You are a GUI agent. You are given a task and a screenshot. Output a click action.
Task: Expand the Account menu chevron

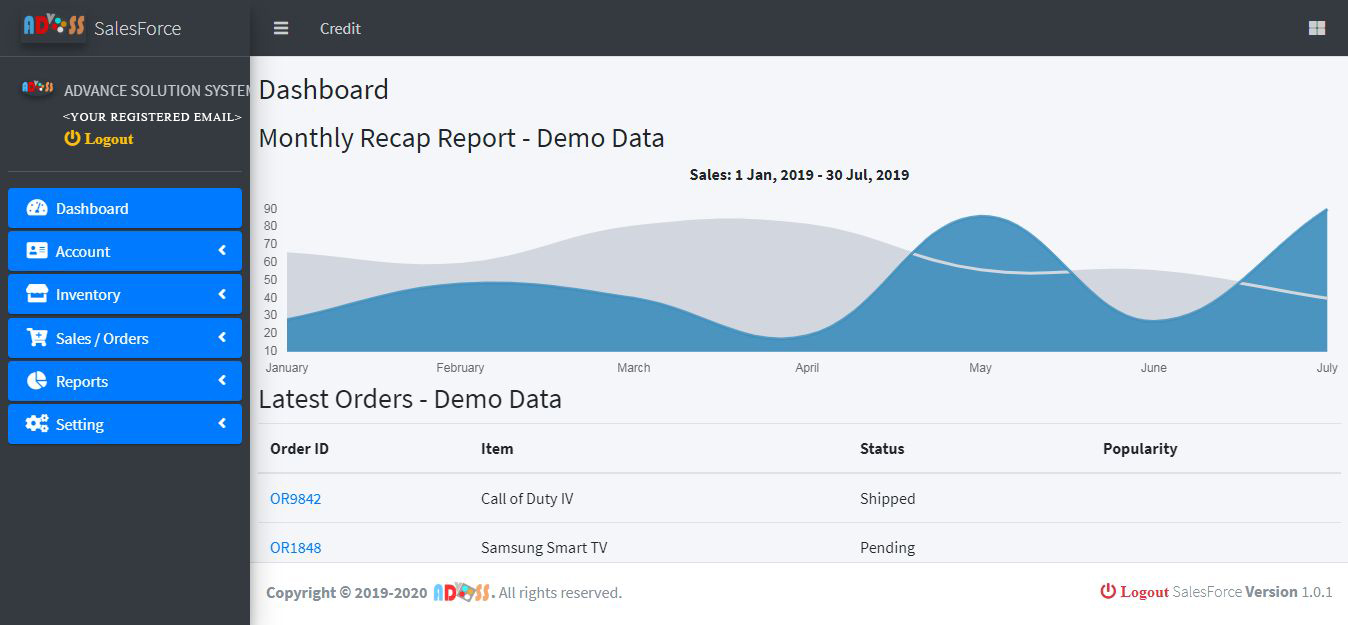pyautogui.click(x=222, y=251)
